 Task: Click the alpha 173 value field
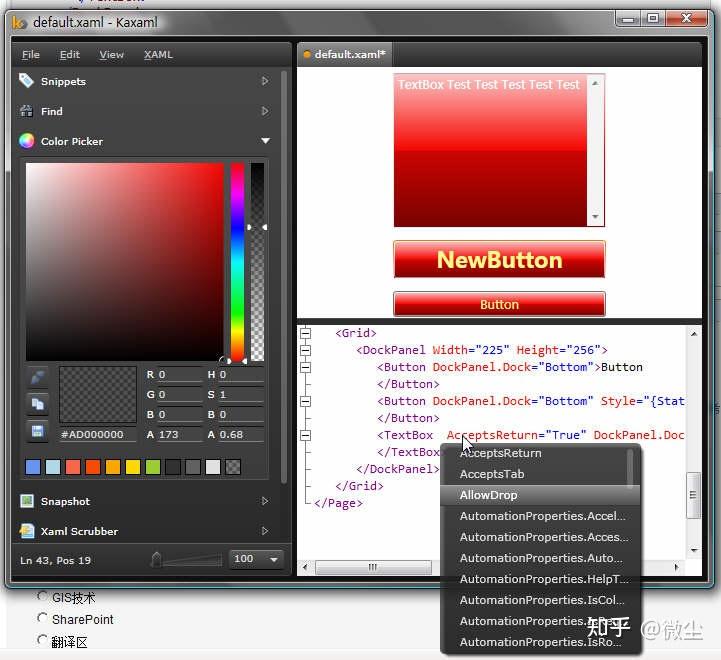pyautogui.click(x=179, y=435)
